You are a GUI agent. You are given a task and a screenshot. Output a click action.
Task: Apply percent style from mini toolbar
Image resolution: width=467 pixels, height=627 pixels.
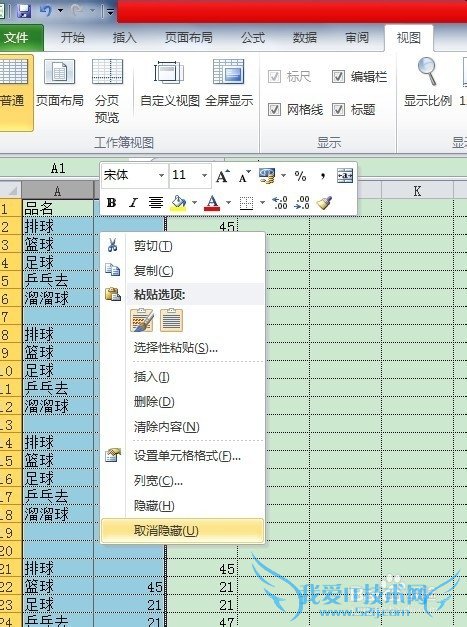pyautogui.click(x=300, y=176)
